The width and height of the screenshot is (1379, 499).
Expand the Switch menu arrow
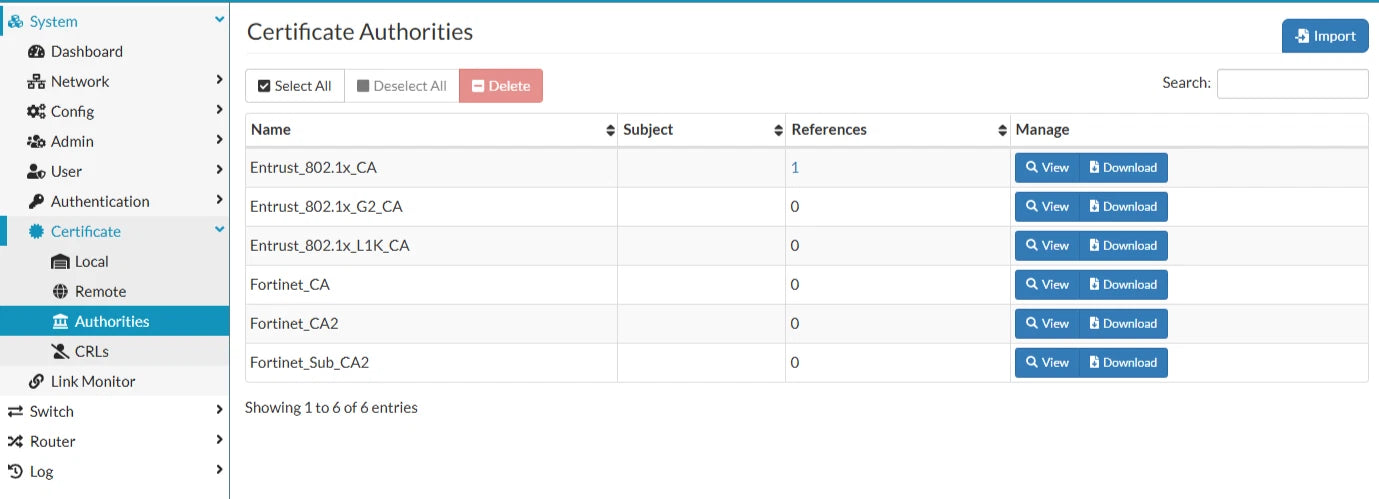pyautogui.click(x=219, y=410)
